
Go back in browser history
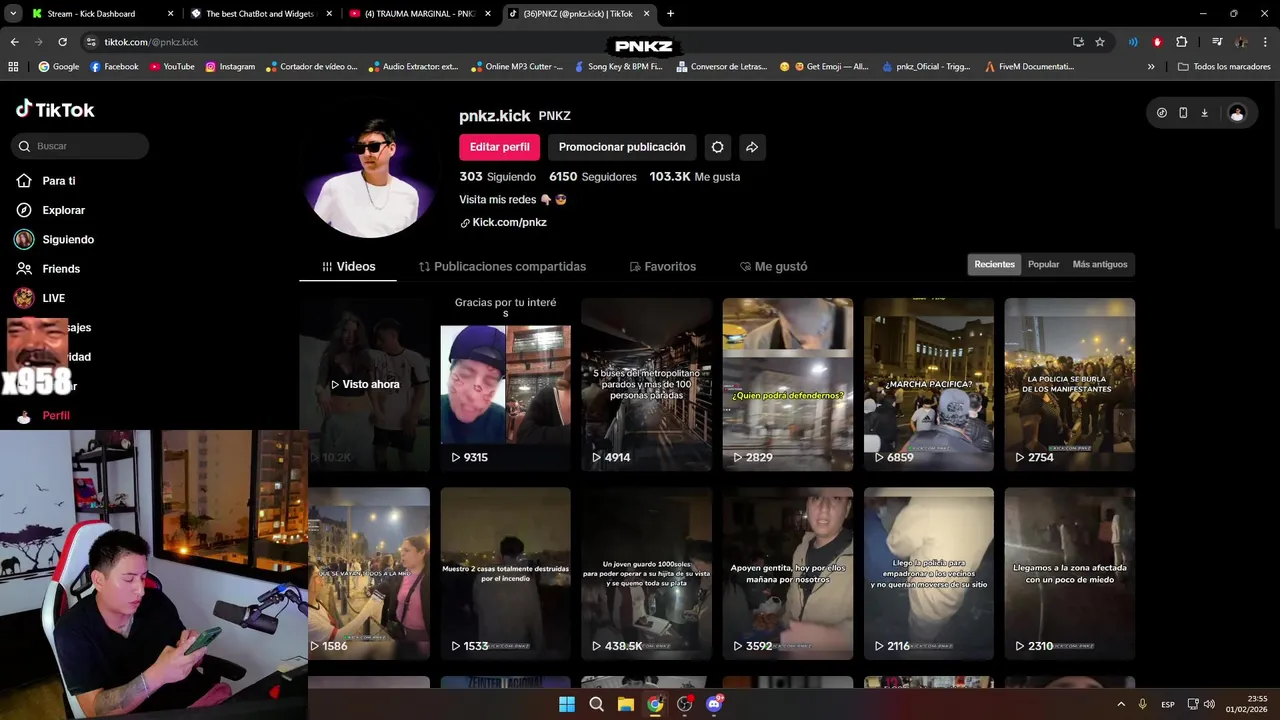click(x=15, y=42)
